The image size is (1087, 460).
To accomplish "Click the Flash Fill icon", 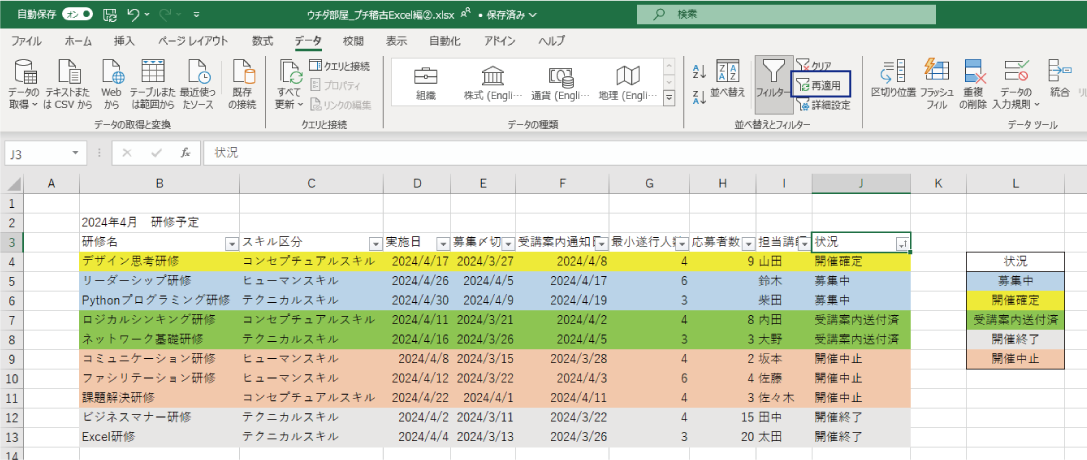I will tap(936, 78).
